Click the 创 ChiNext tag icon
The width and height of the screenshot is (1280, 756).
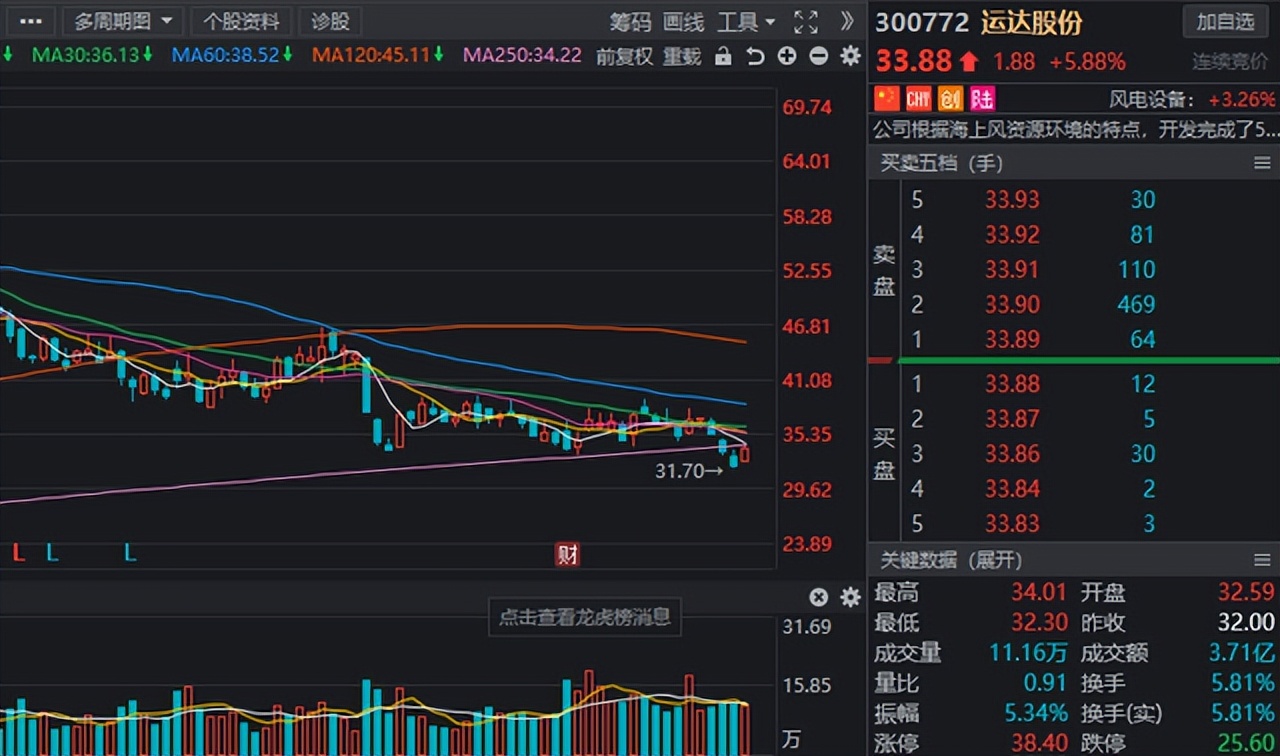pyautogui.click(x=950, y=98)
